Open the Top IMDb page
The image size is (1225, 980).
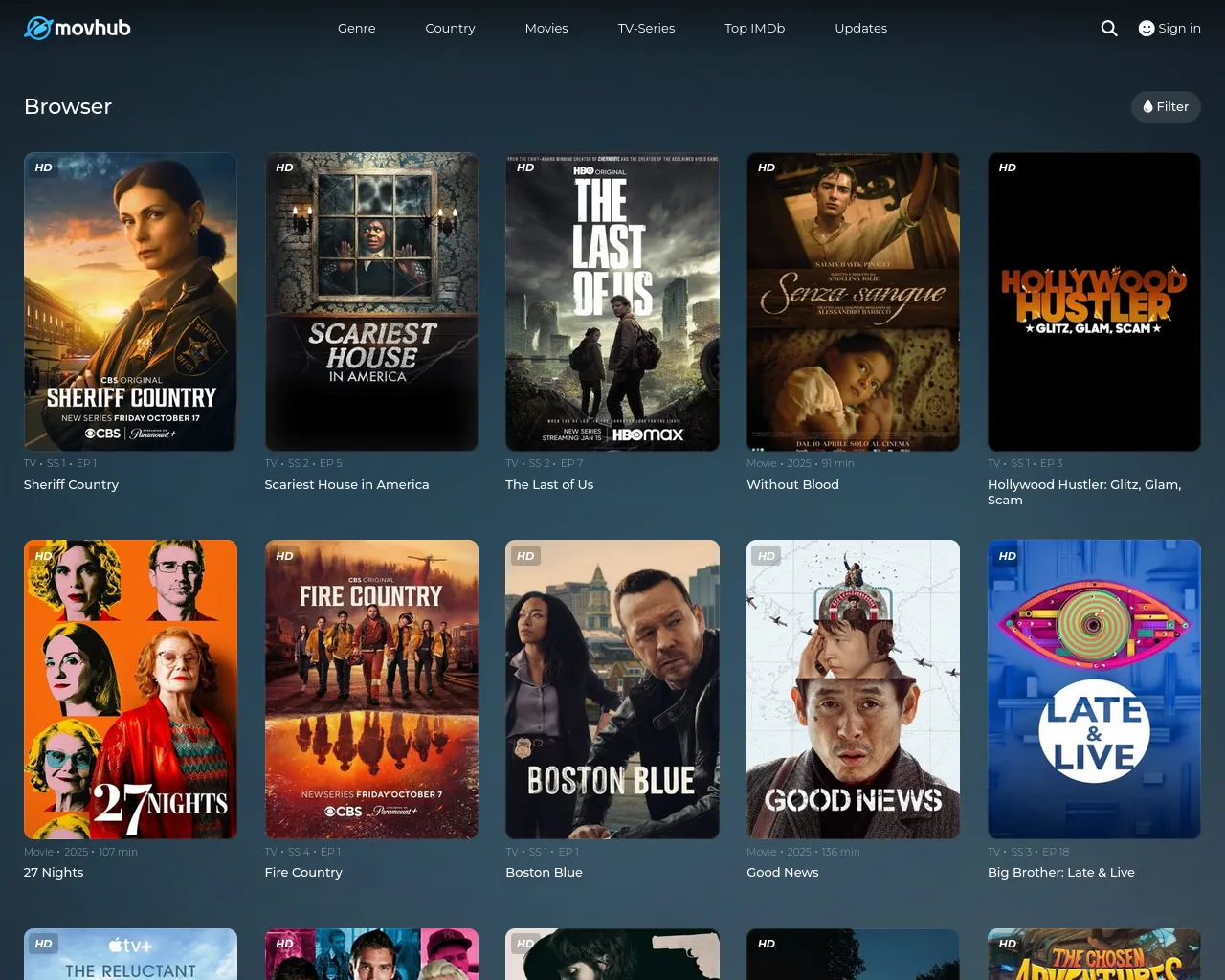tap(754, 29)
